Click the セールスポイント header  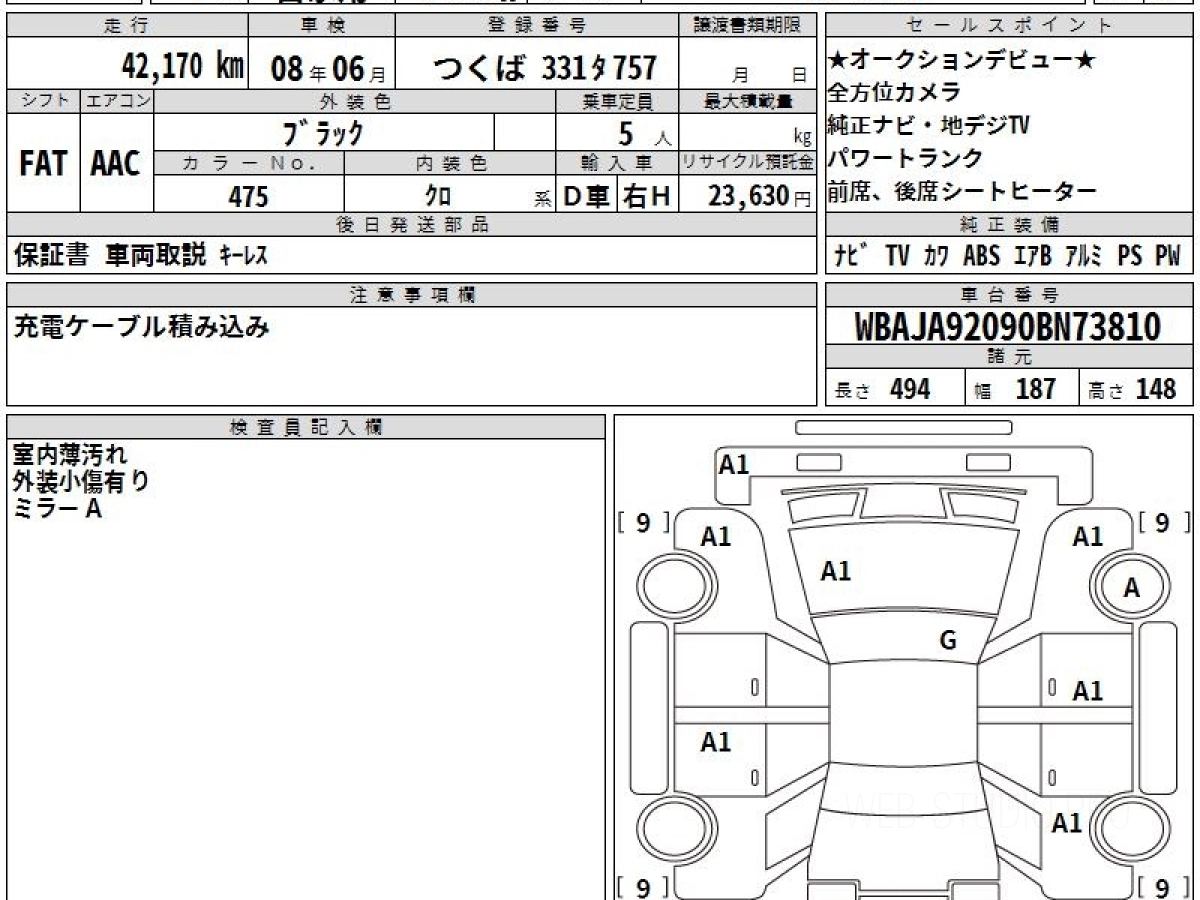(1010, 26)
